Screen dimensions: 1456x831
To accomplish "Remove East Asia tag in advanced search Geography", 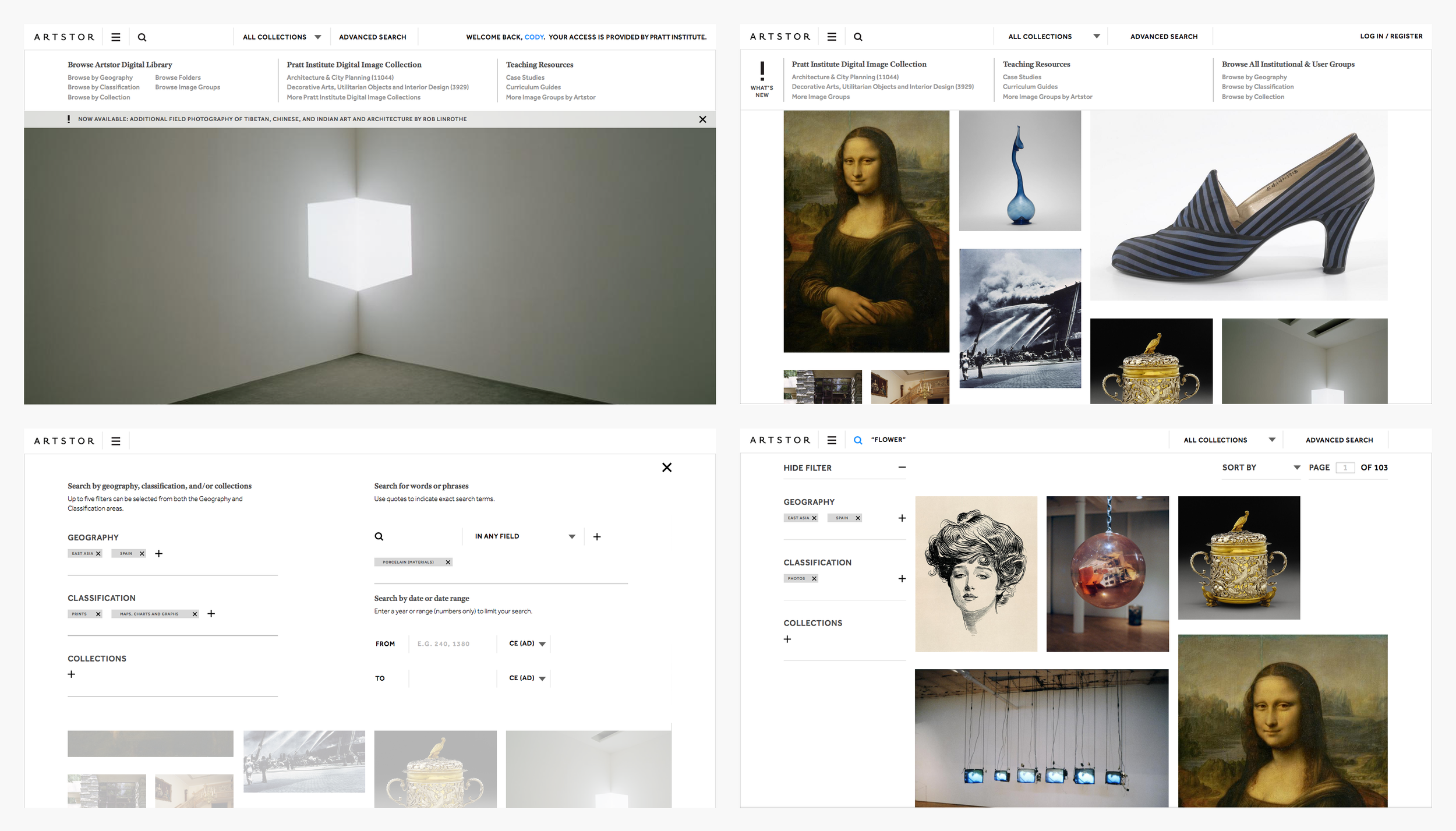I will pos(98,554).
